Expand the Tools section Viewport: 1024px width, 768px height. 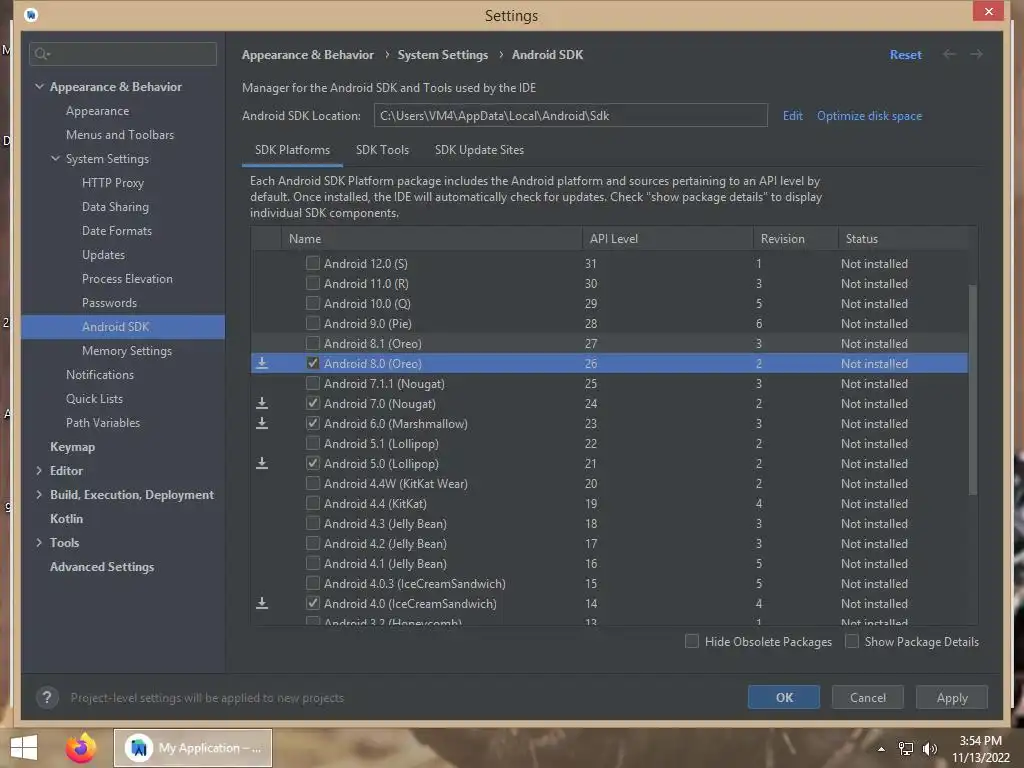click(39, 542)
